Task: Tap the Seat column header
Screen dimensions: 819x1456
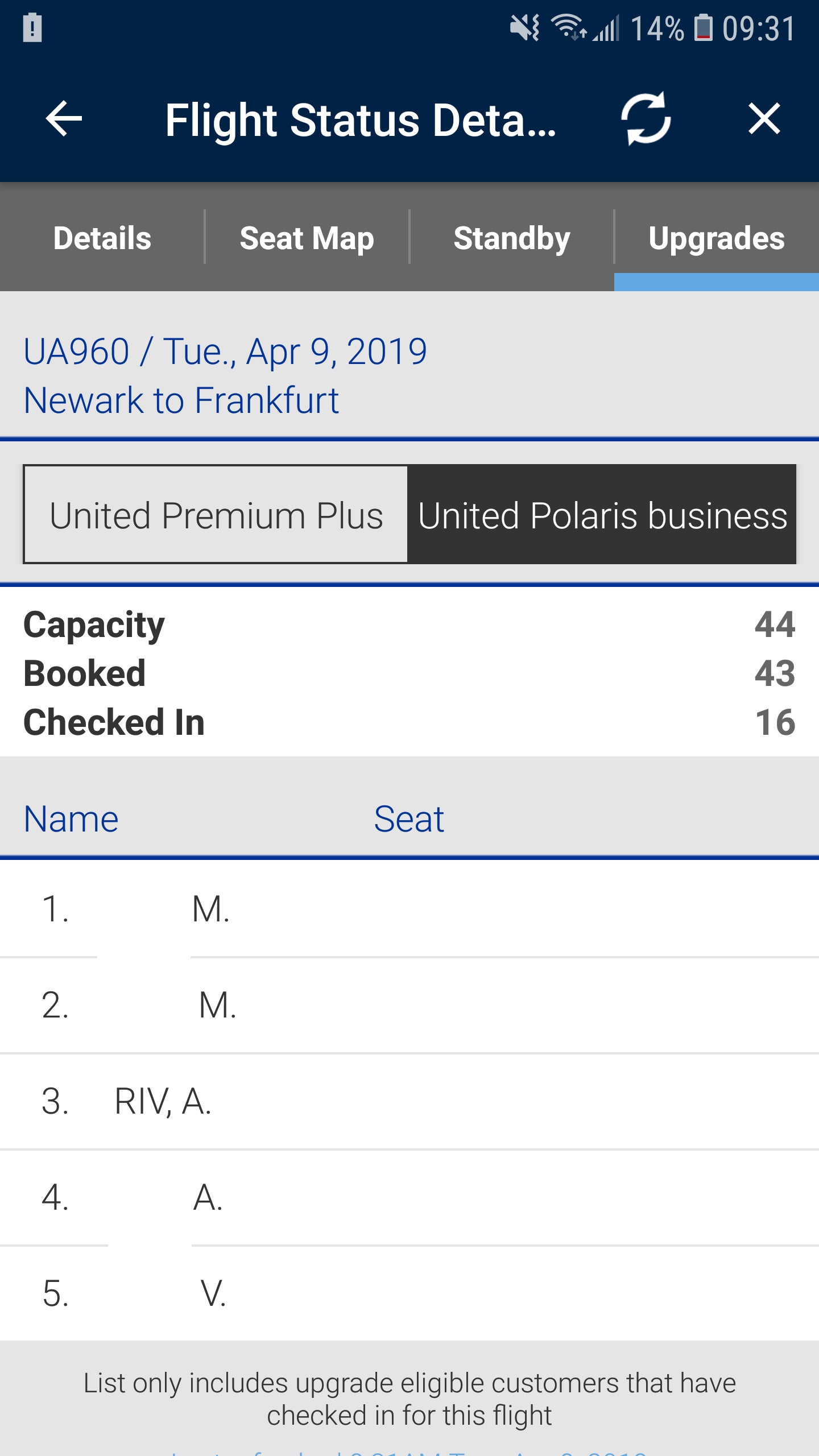Action: click(x=408, y=819)
